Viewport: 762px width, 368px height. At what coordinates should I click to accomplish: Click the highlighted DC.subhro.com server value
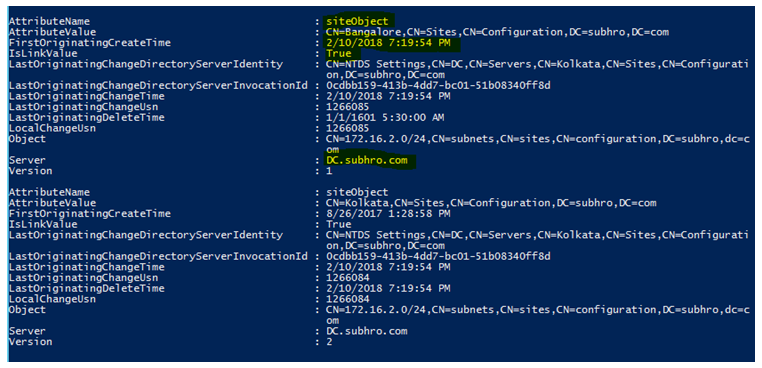click(367, 160)
